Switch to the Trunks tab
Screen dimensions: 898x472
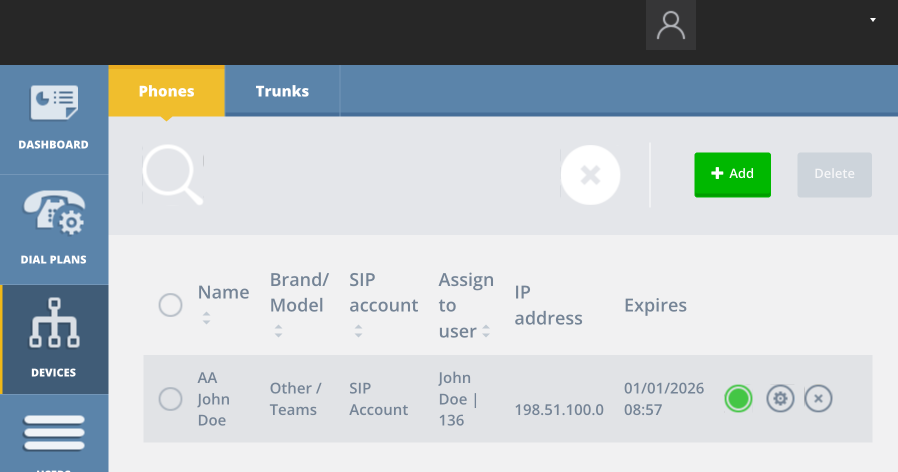pyautogui.click(x=282, y=91)
